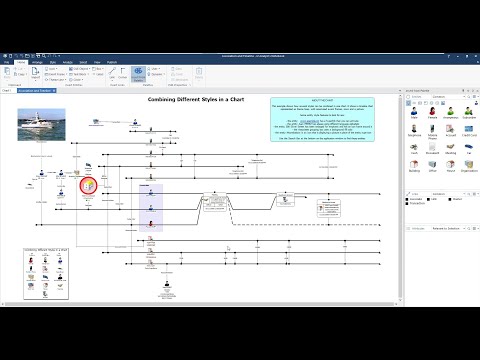Click the User palettes button

pos(154,69)
